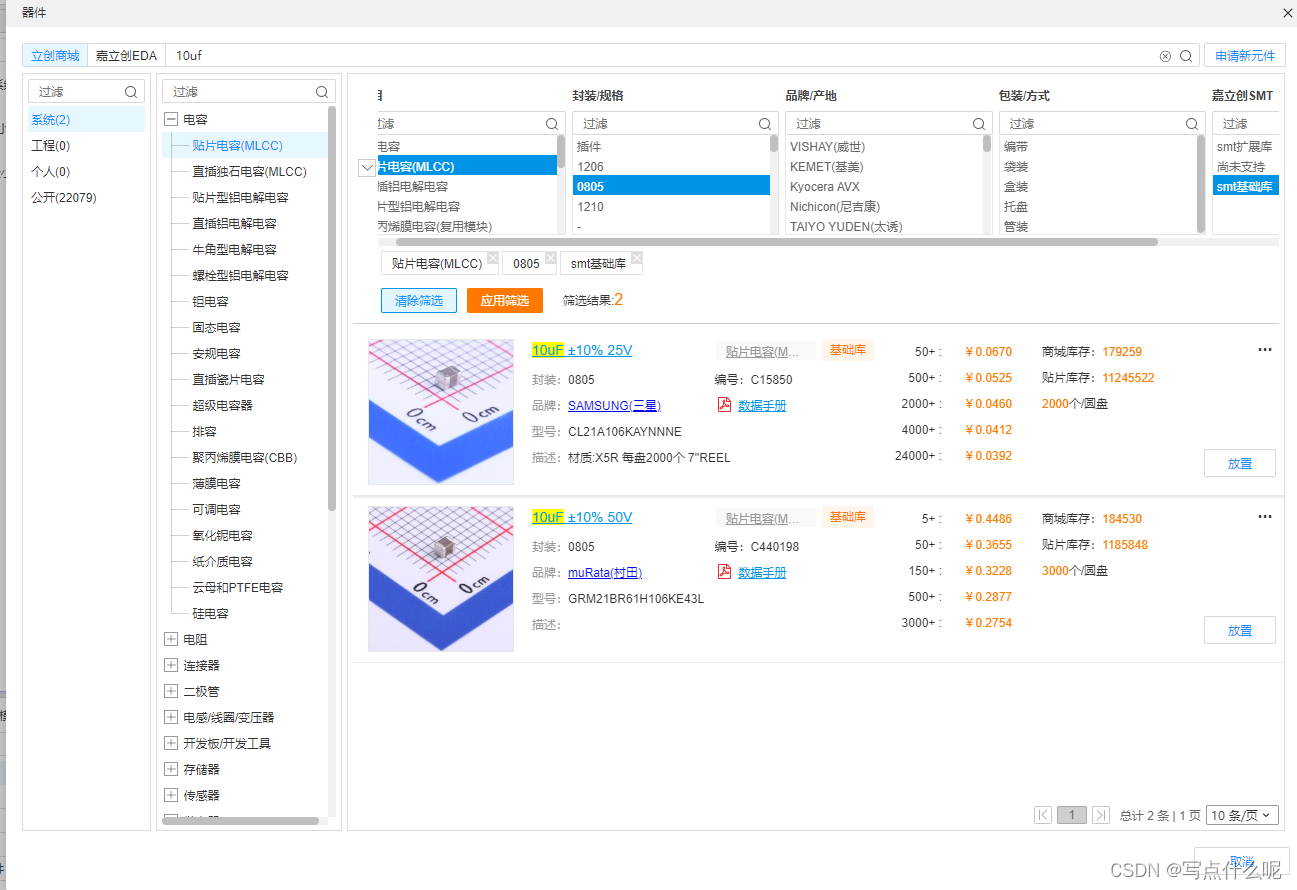Viewport: 1297px width, 890px height.
Task: Select 编带 packaging filter
Action: point(1016,147)
